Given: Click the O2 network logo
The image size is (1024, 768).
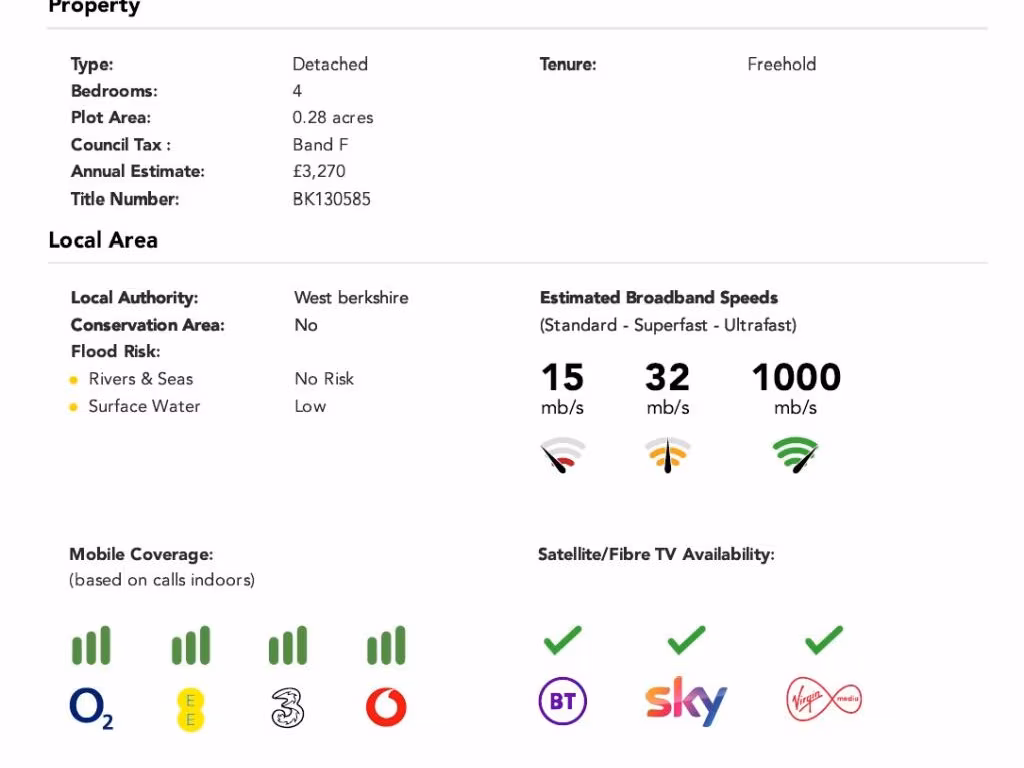Looking at the screenshot, I should pyautogui.click(x=91, y=708).
